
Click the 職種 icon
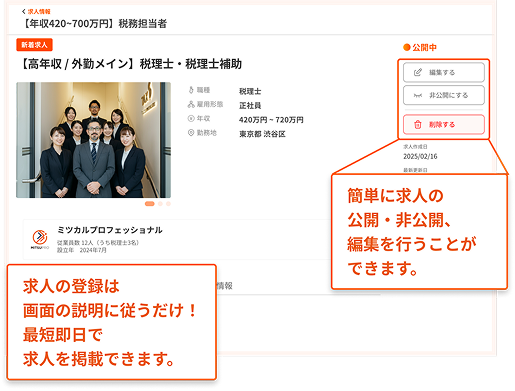click(191, 90)
